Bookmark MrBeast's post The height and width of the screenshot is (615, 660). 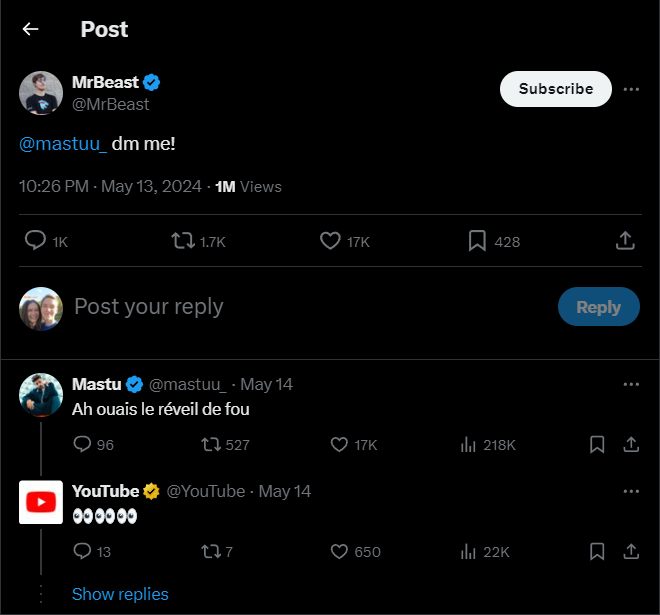pos(478,241)
